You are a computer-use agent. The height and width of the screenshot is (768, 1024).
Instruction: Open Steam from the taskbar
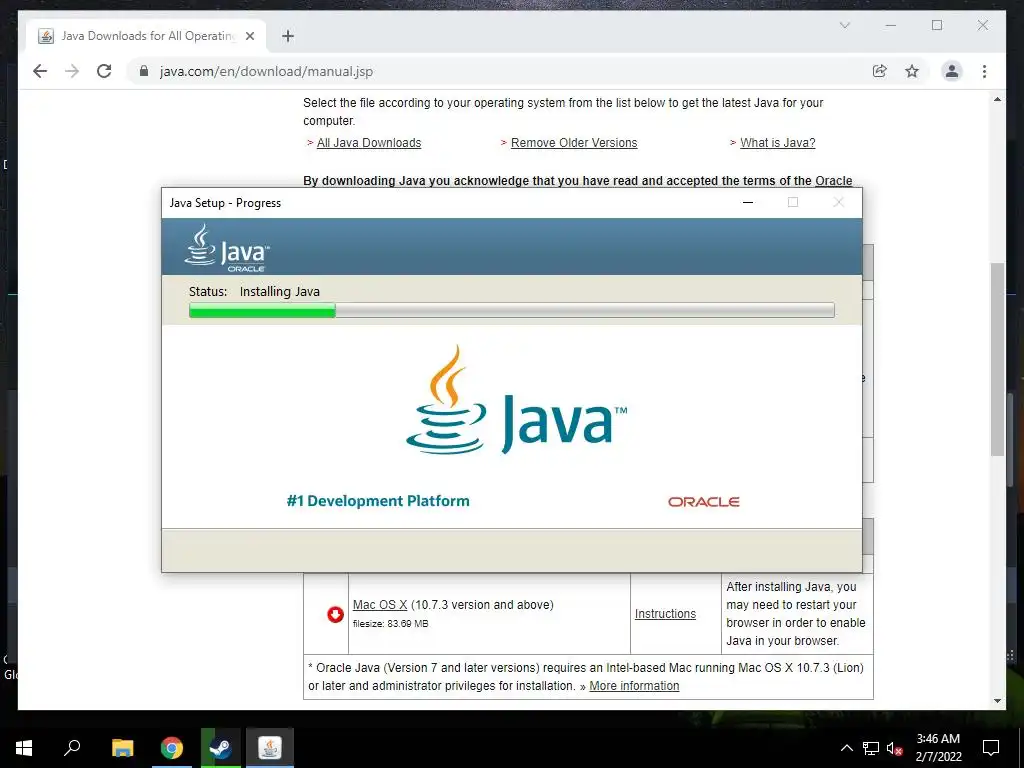(x=221, y=748)
